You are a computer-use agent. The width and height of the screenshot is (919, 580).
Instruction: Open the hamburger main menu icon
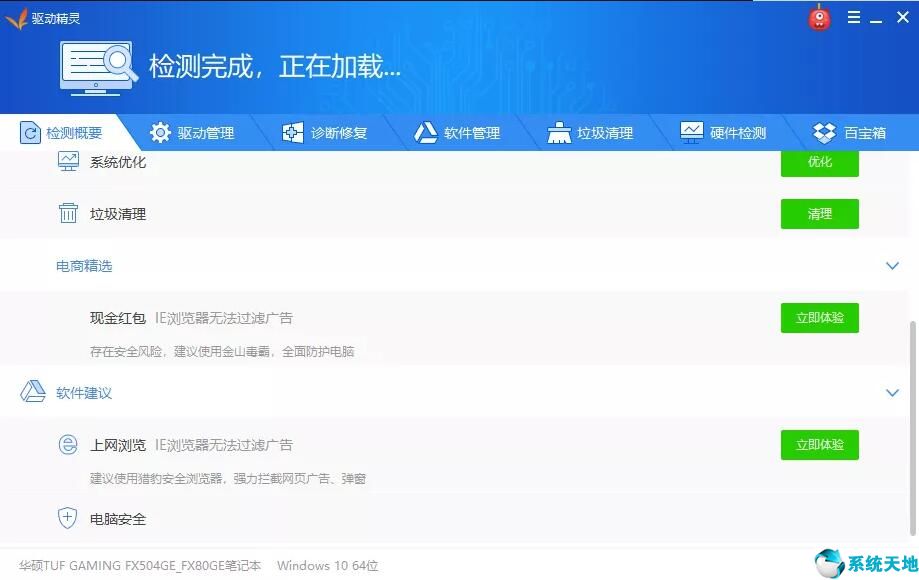pyautogui.click(x=854, y=18)
